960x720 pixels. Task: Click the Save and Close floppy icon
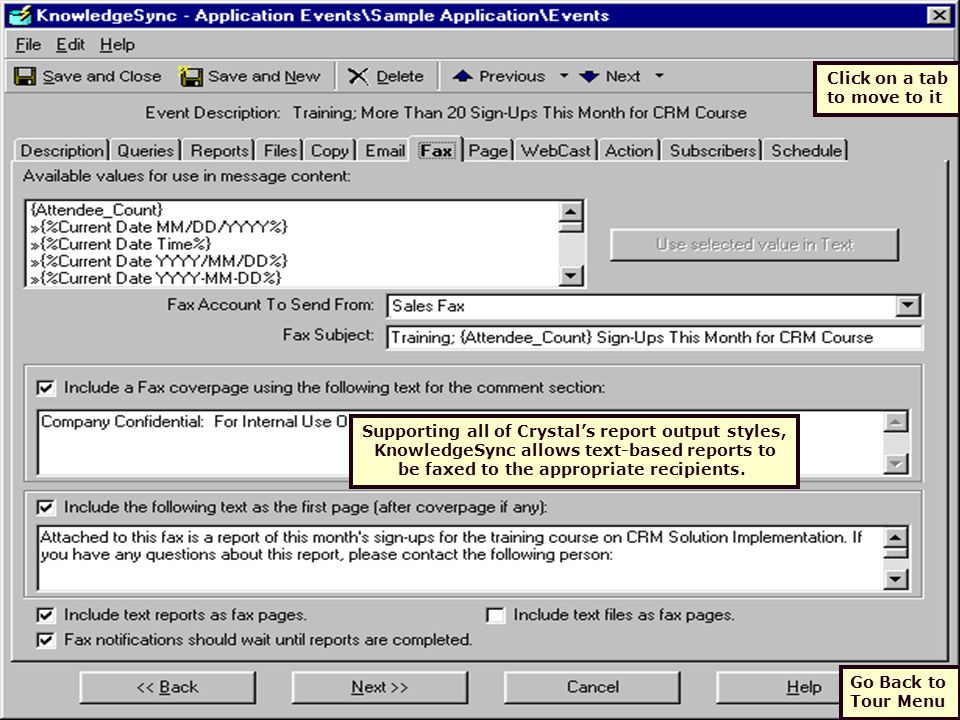click(x=25, y=77)
